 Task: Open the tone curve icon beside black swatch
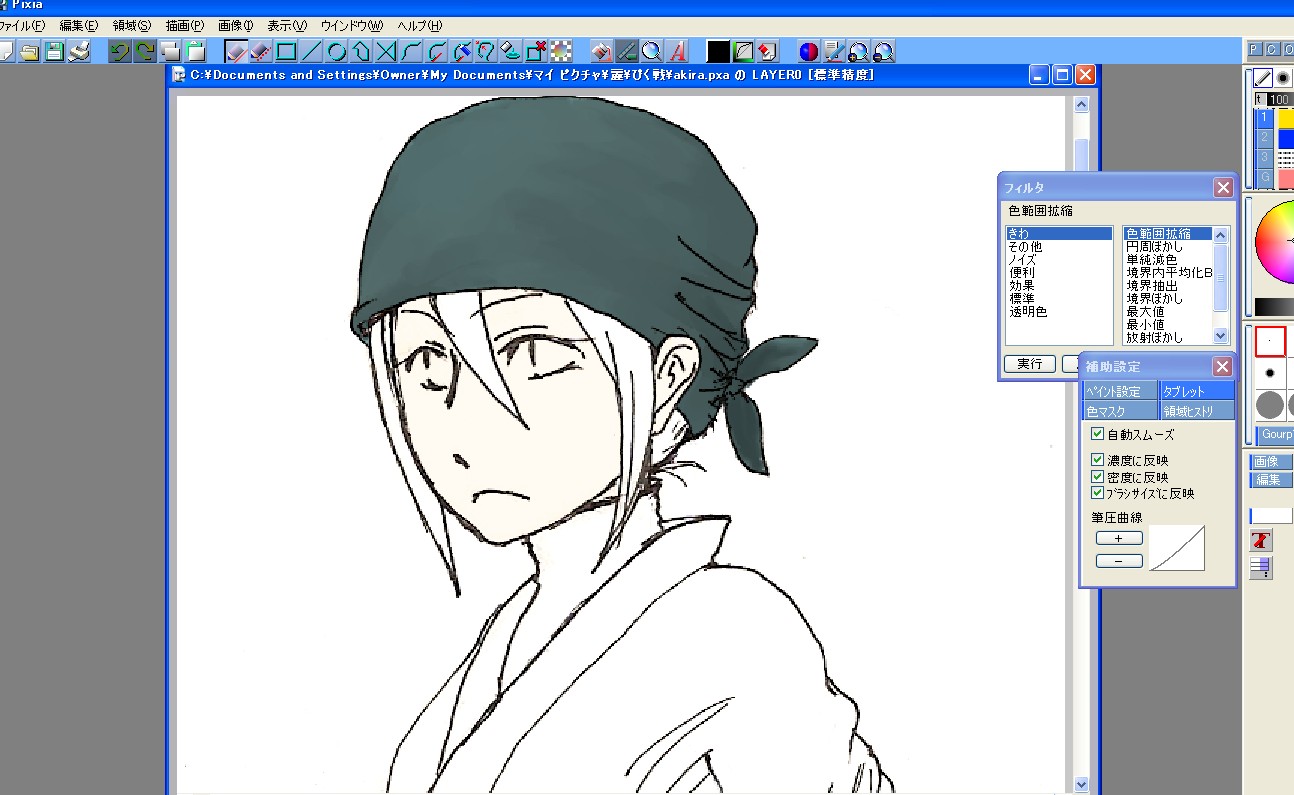point(743,51)
